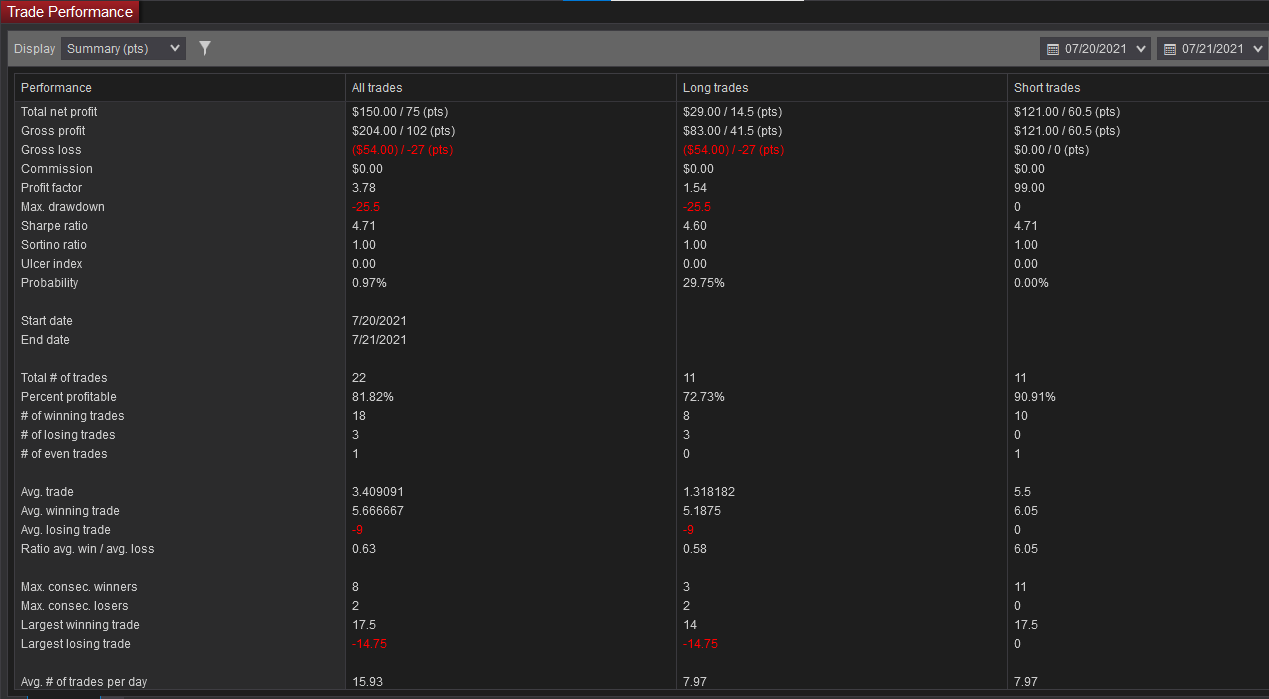Viewport: 1269px width, 699px height.
Task: Click calendar icon of the 07/21/2021 date picker
Action: tap(1169, 49)
